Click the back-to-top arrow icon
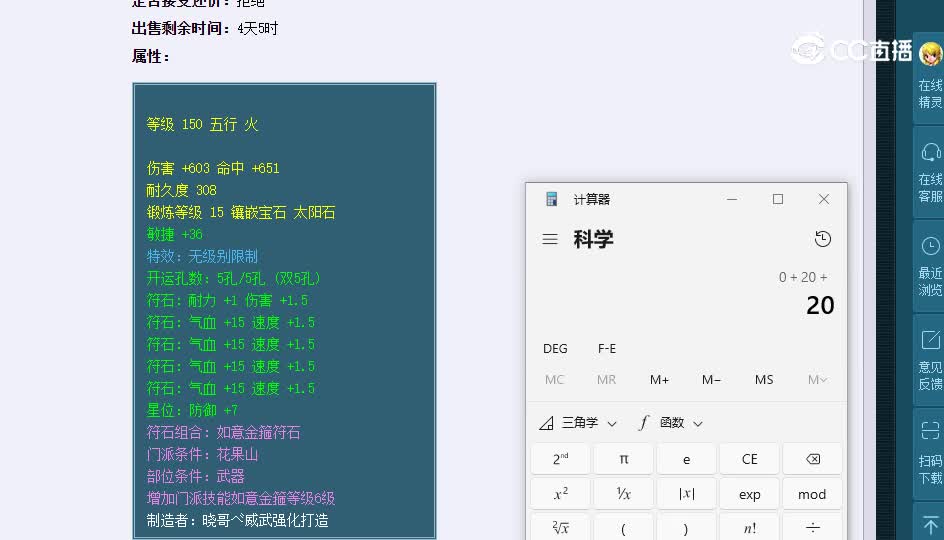Screen dimensions: 944x540 pyautogui.click(x=930, y=524)
